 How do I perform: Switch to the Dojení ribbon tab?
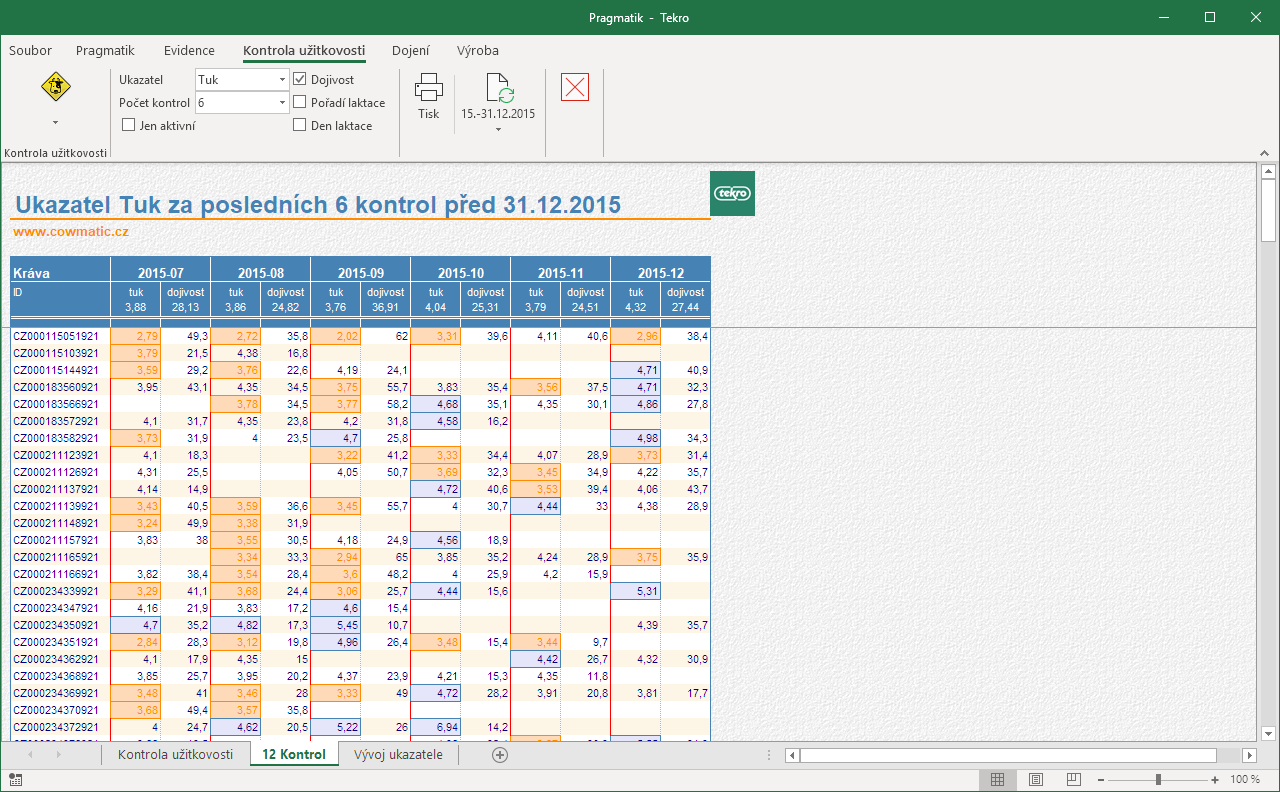[x=411, y=50]
